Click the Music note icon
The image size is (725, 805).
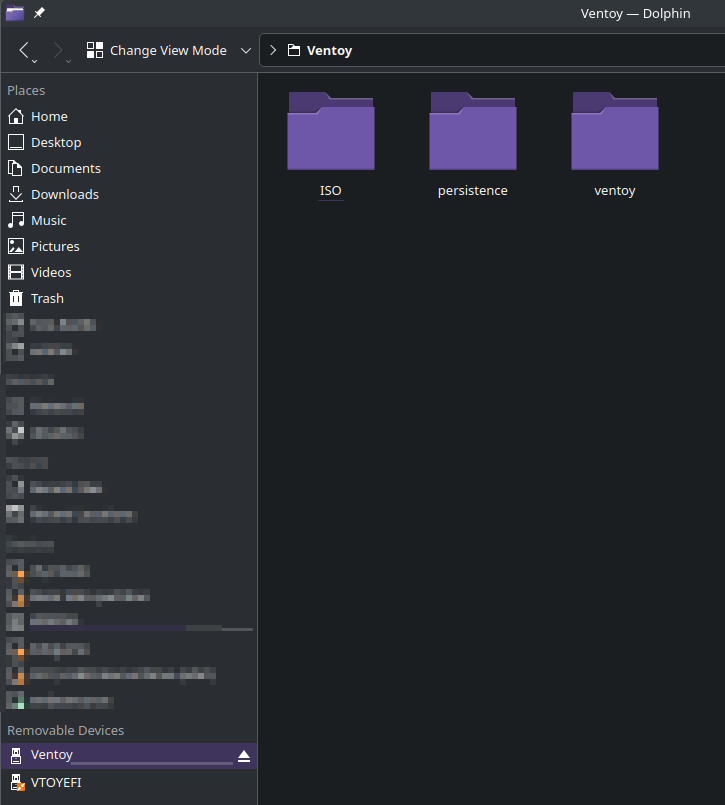coord(16,220)
